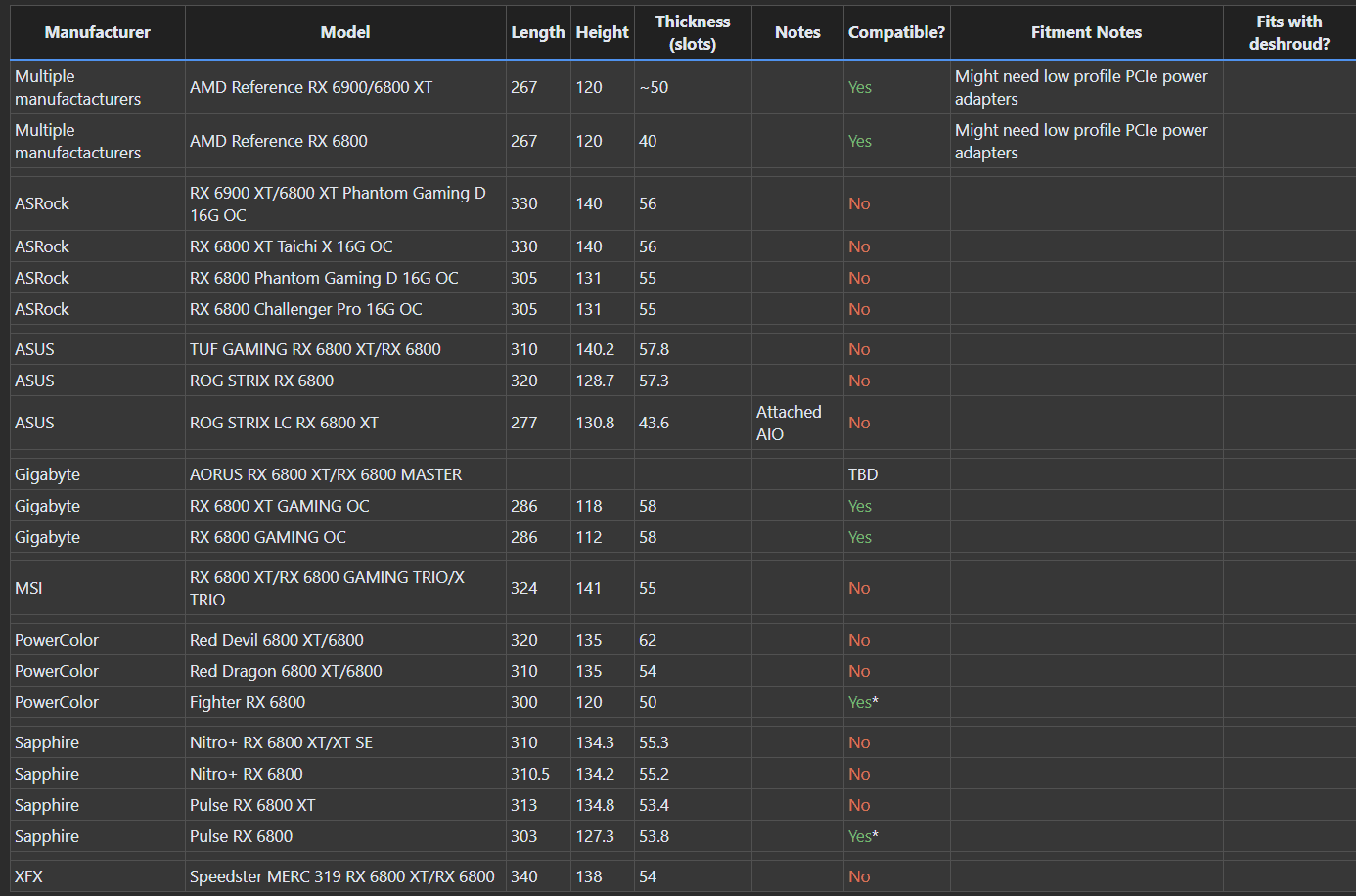This screenshot has height=896, width=1356.
Task: Click thickness 62 in Red Devil row
Action: coord(693,640)
